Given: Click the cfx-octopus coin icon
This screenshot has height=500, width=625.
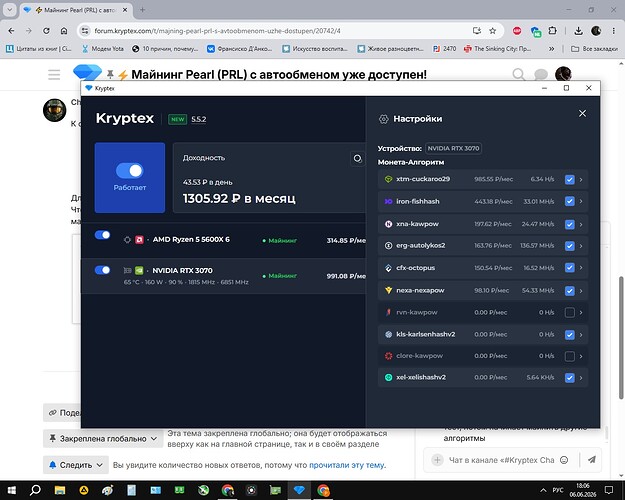Looking at the screenshot, I should click(388, 268).
